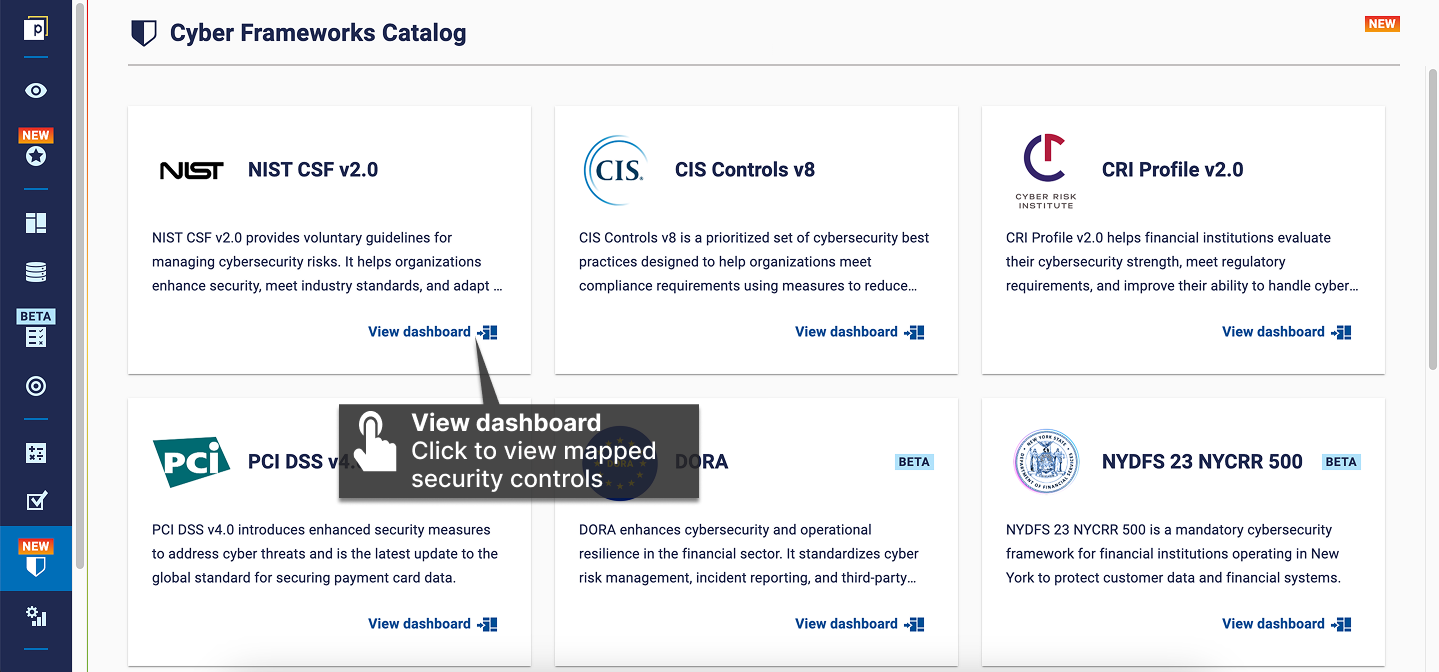Screen dimensions: 1439x672
Task: Click the logo icon atop the sidebar
Action: coord(36,28)
